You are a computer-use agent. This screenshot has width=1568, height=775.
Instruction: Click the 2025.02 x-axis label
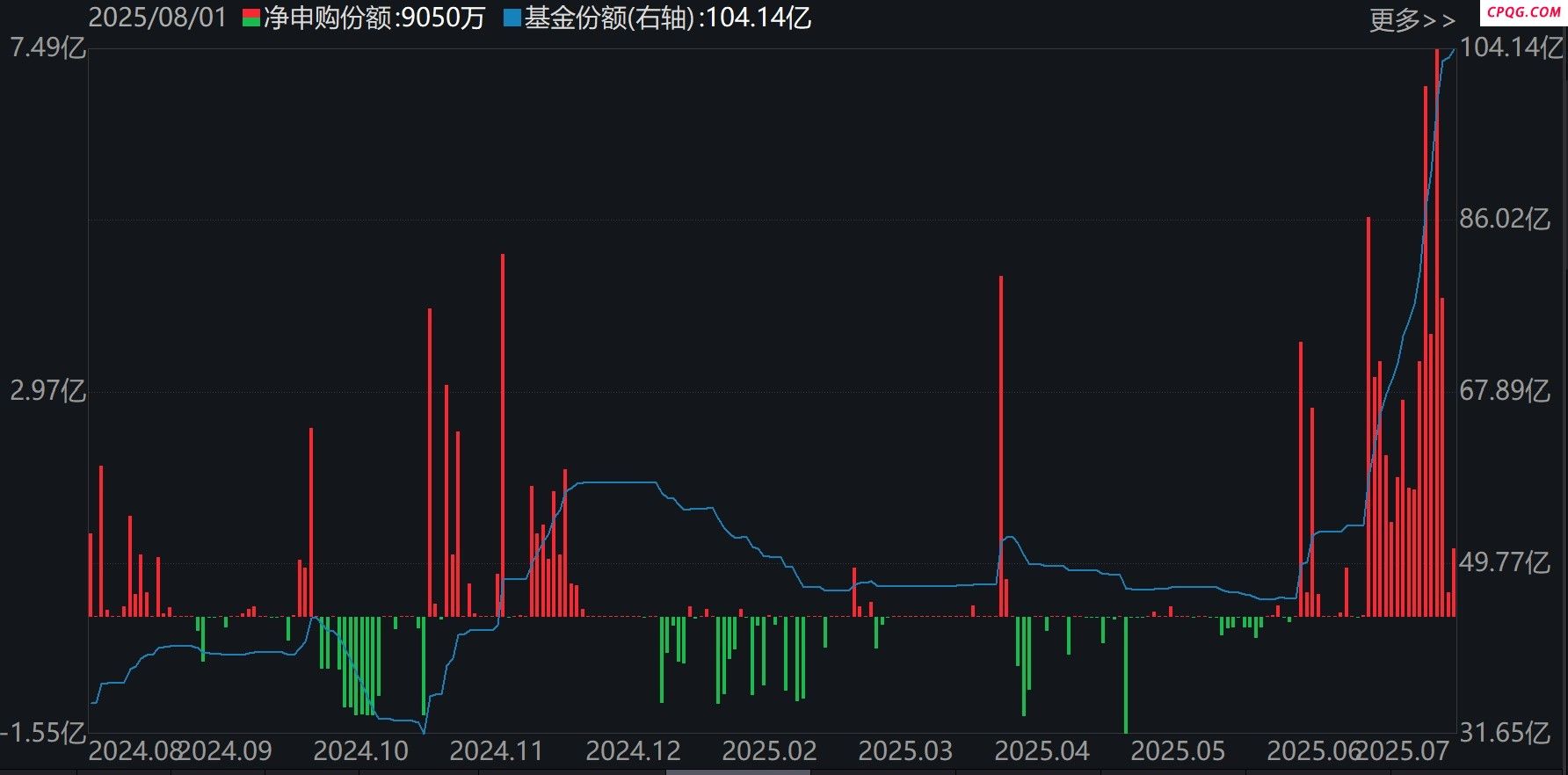pyautogui.click(x=770, y=751)
